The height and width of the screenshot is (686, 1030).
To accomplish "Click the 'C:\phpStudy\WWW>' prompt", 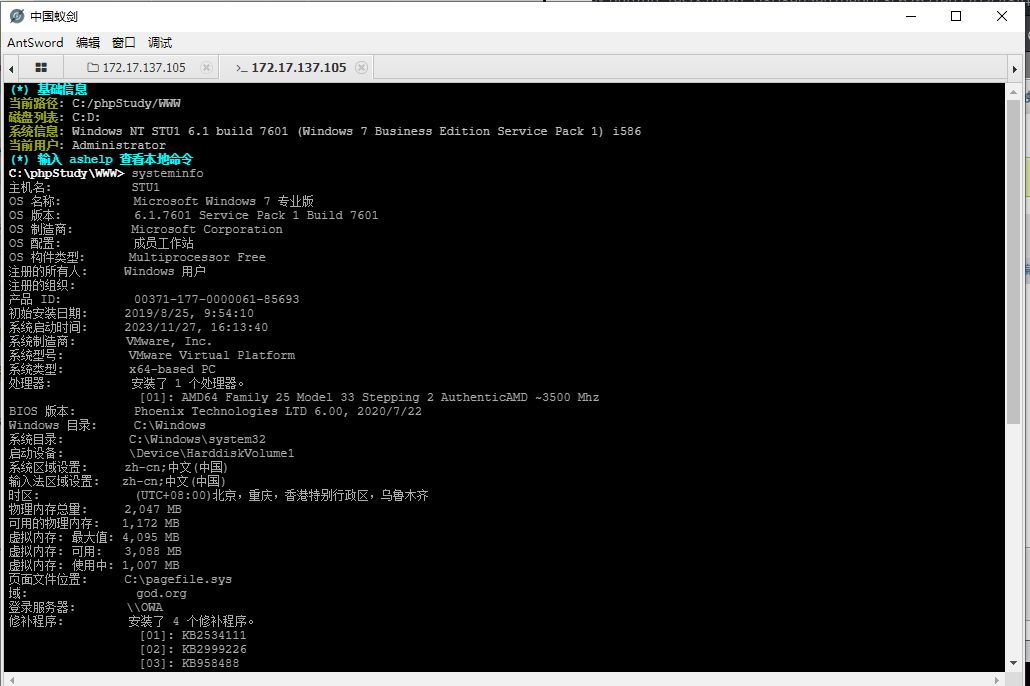I will pyautogui.click(x=66, y=173).
